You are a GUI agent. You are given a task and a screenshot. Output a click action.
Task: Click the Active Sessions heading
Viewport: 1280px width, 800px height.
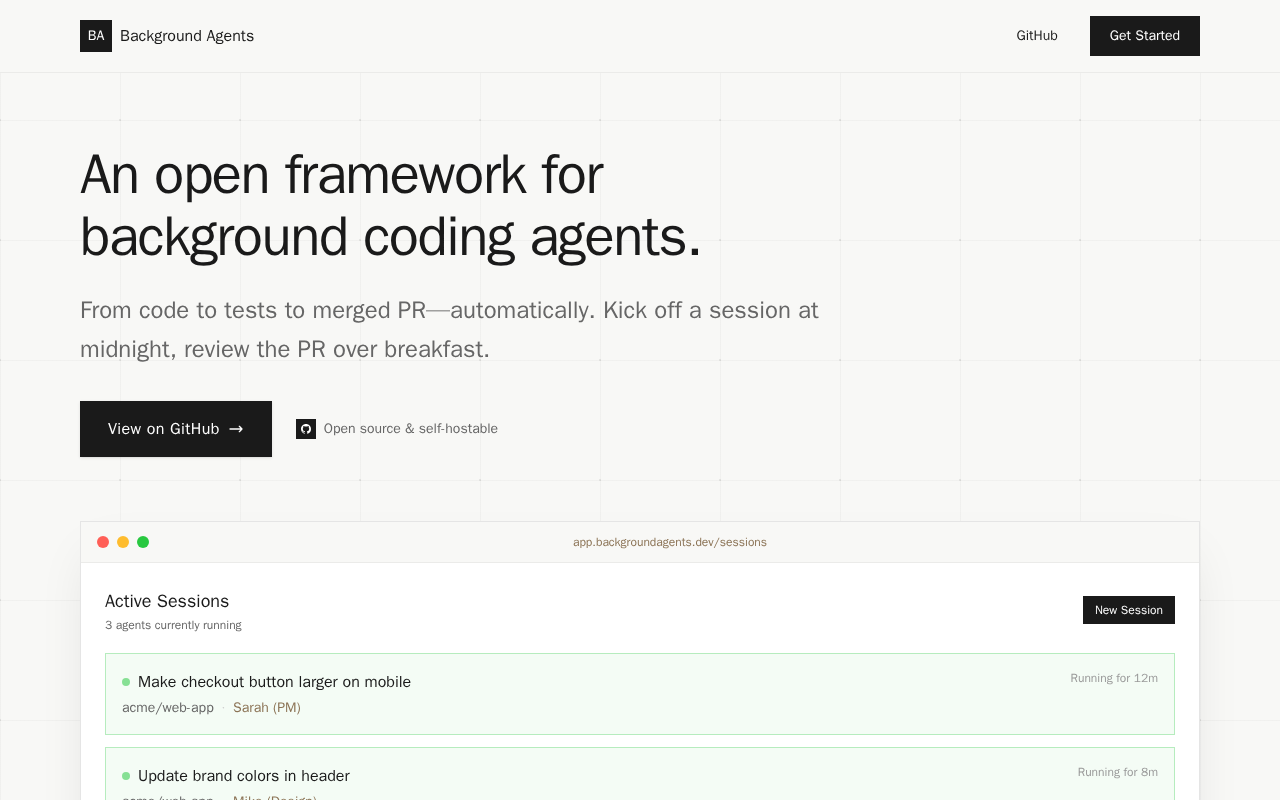[x=167, y=601]
